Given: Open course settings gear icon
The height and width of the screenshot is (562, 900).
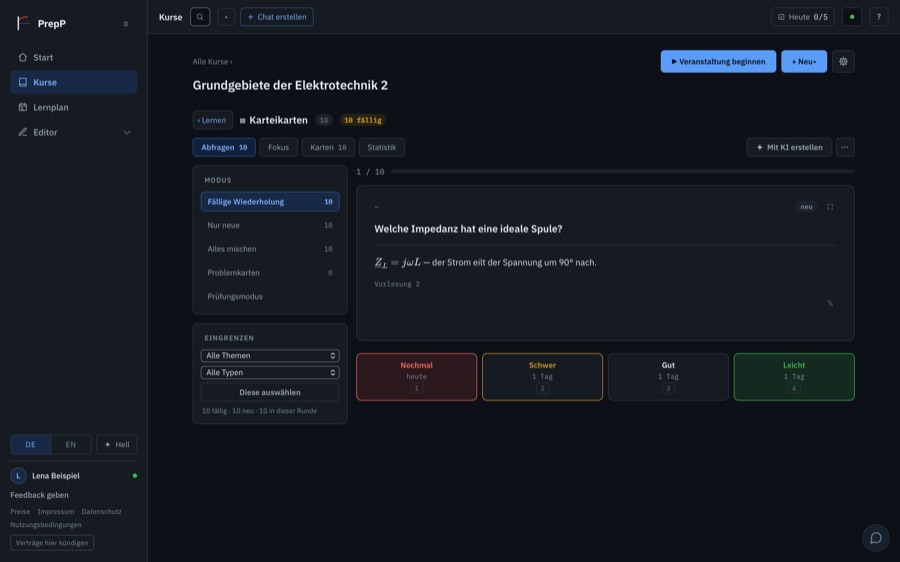Looking at the screenshot, I should 843,61.
